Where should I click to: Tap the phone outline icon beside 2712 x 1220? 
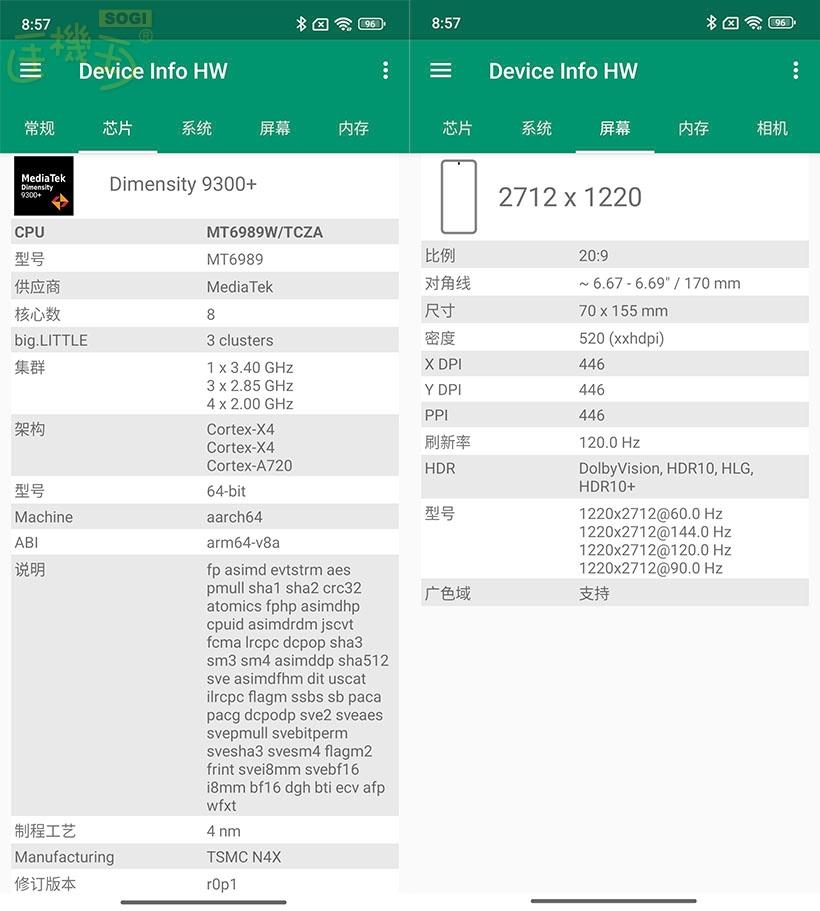click(x=459, y=197)
